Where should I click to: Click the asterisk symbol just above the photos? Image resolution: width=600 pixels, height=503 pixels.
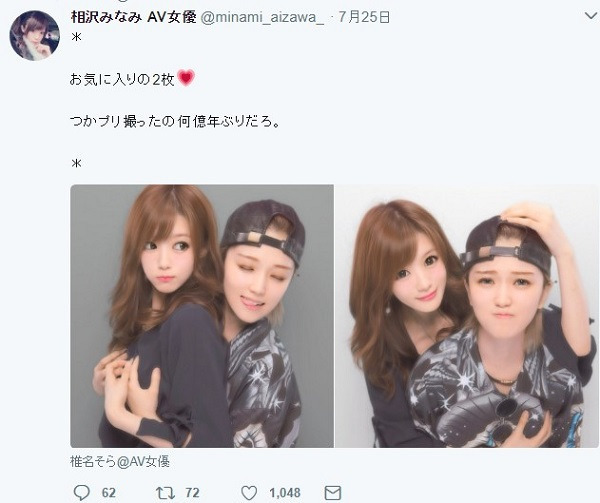[x=76, y=163]
